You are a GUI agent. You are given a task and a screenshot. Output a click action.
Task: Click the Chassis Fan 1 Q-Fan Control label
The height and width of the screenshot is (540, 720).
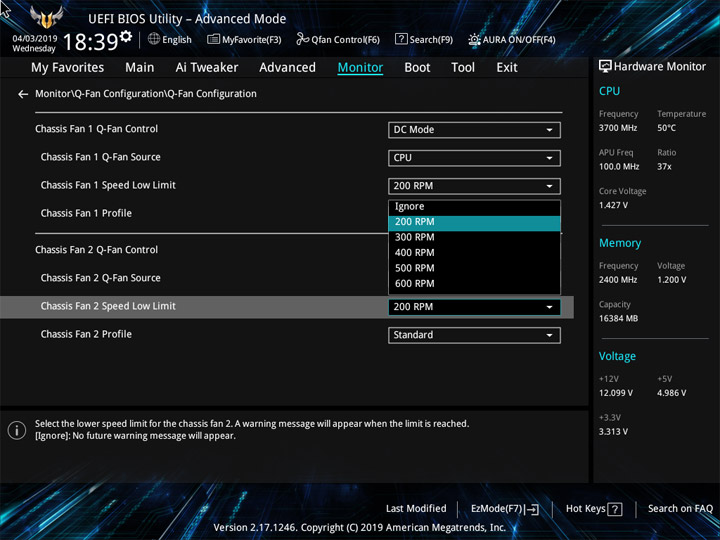tap(96, 129)
